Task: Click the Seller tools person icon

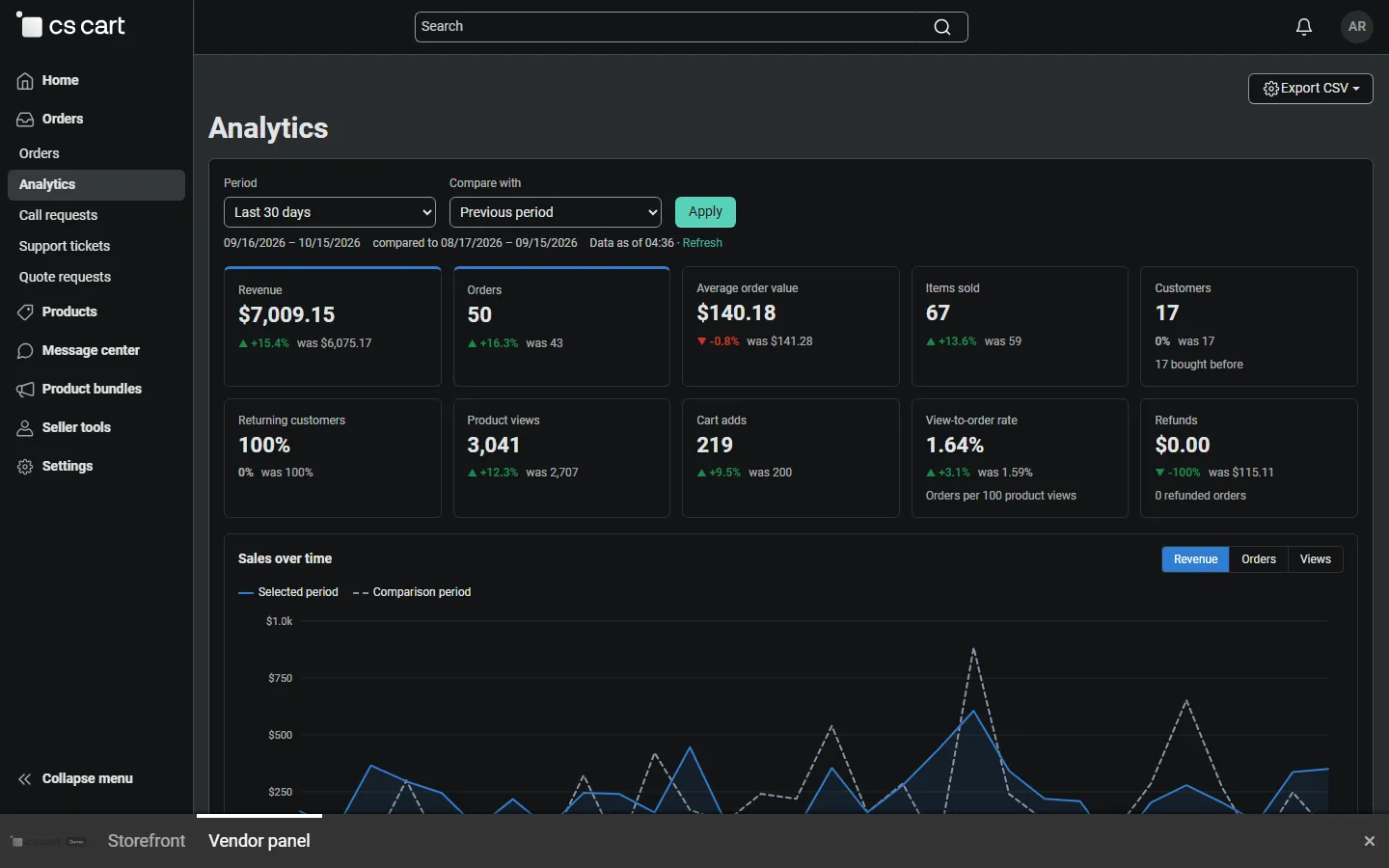Action: 25,428
